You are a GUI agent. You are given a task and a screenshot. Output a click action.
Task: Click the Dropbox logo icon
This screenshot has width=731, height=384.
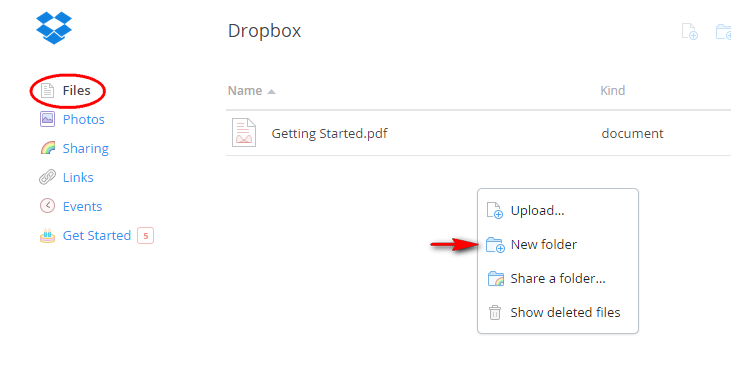[54, 28]
